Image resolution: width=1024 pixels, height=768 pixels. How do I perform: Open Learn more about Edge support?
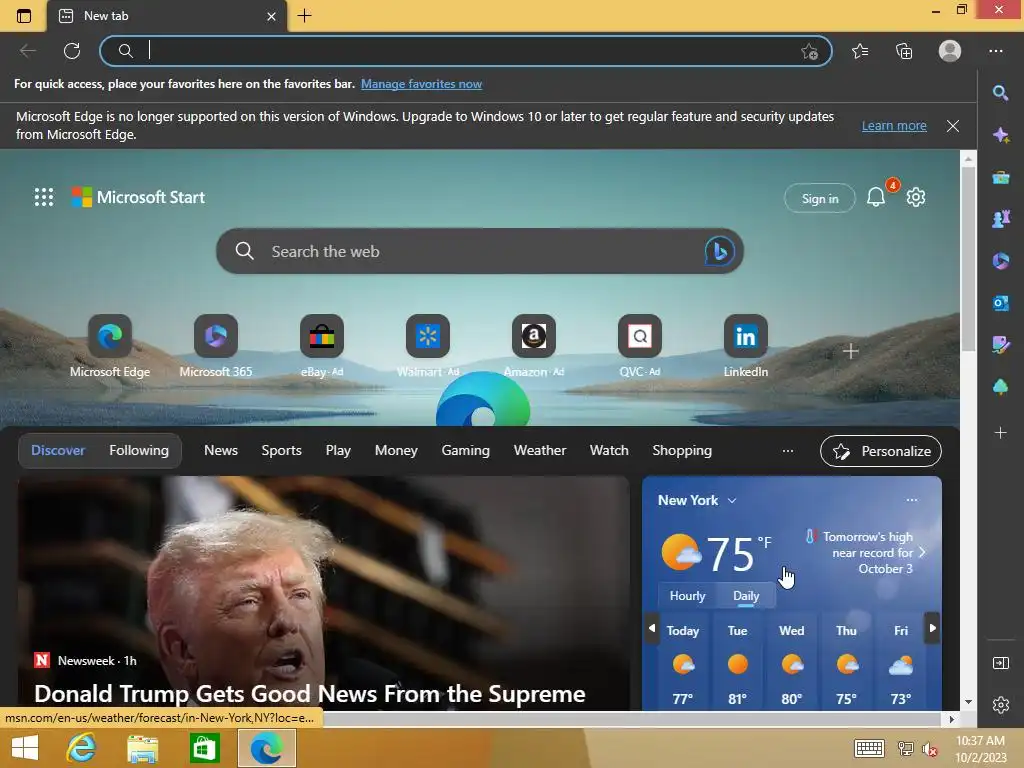[894, 125]
